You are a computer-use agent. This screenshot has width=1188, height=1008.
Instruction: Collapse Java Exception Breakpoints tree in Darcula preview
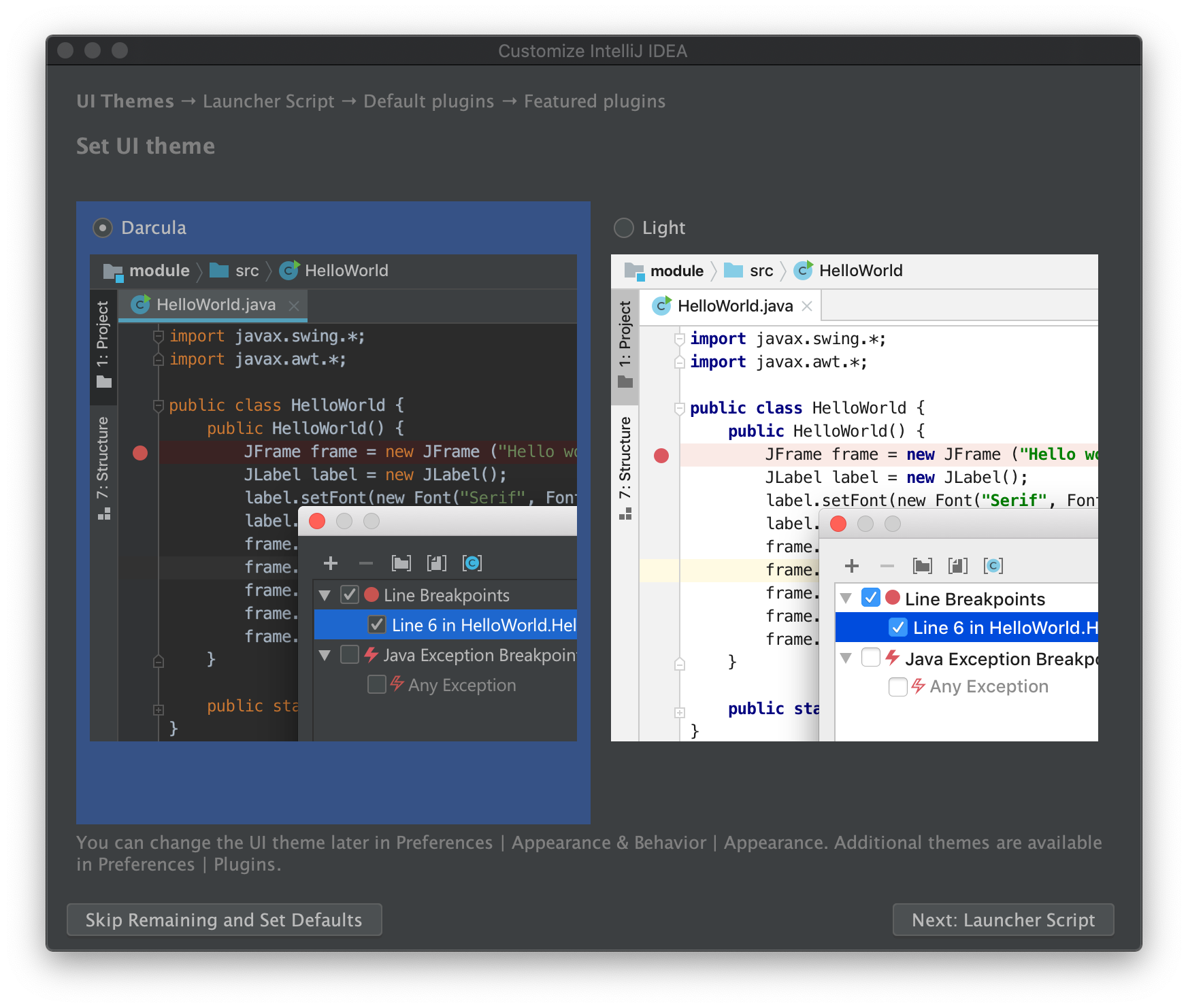pyautogui.click(x=325, y=656)
